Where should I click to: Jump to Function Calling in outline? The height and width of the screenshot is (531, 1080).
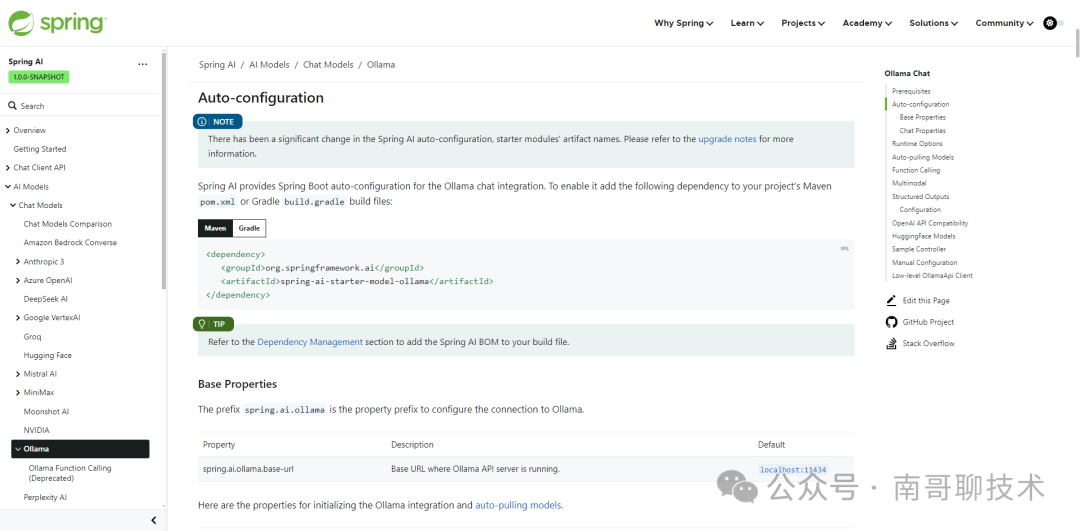(916, 170)
